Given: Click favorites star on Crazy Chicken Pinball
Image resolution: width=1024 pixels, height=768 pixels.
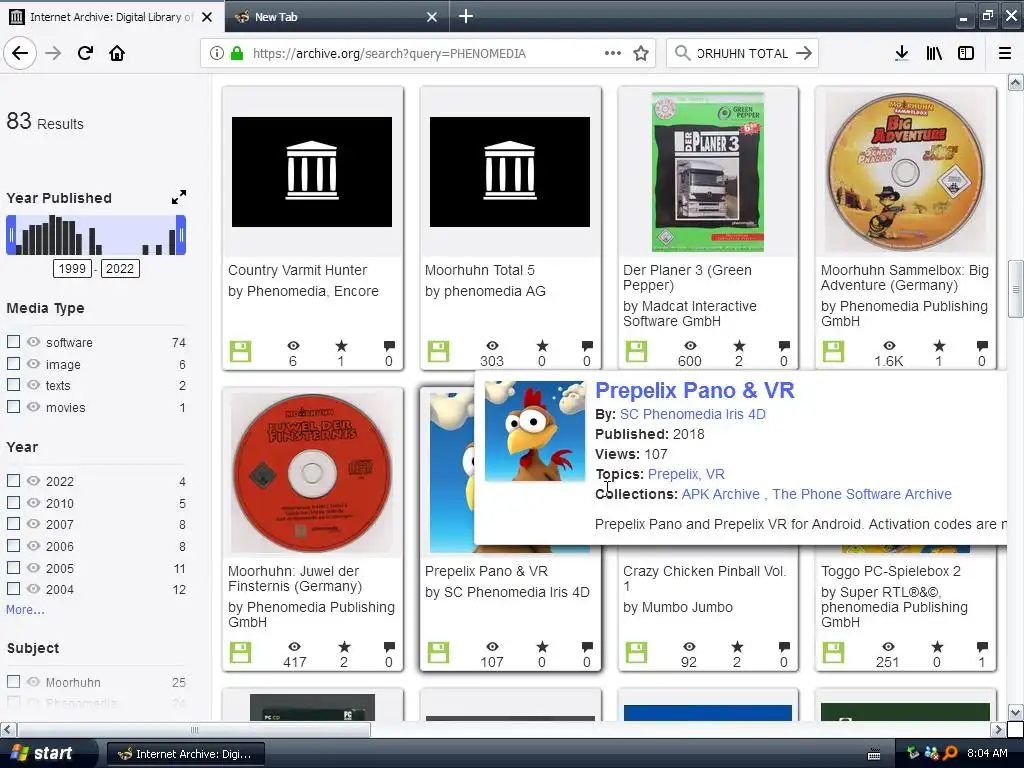Looking at the screenshot, I should 737,647.
